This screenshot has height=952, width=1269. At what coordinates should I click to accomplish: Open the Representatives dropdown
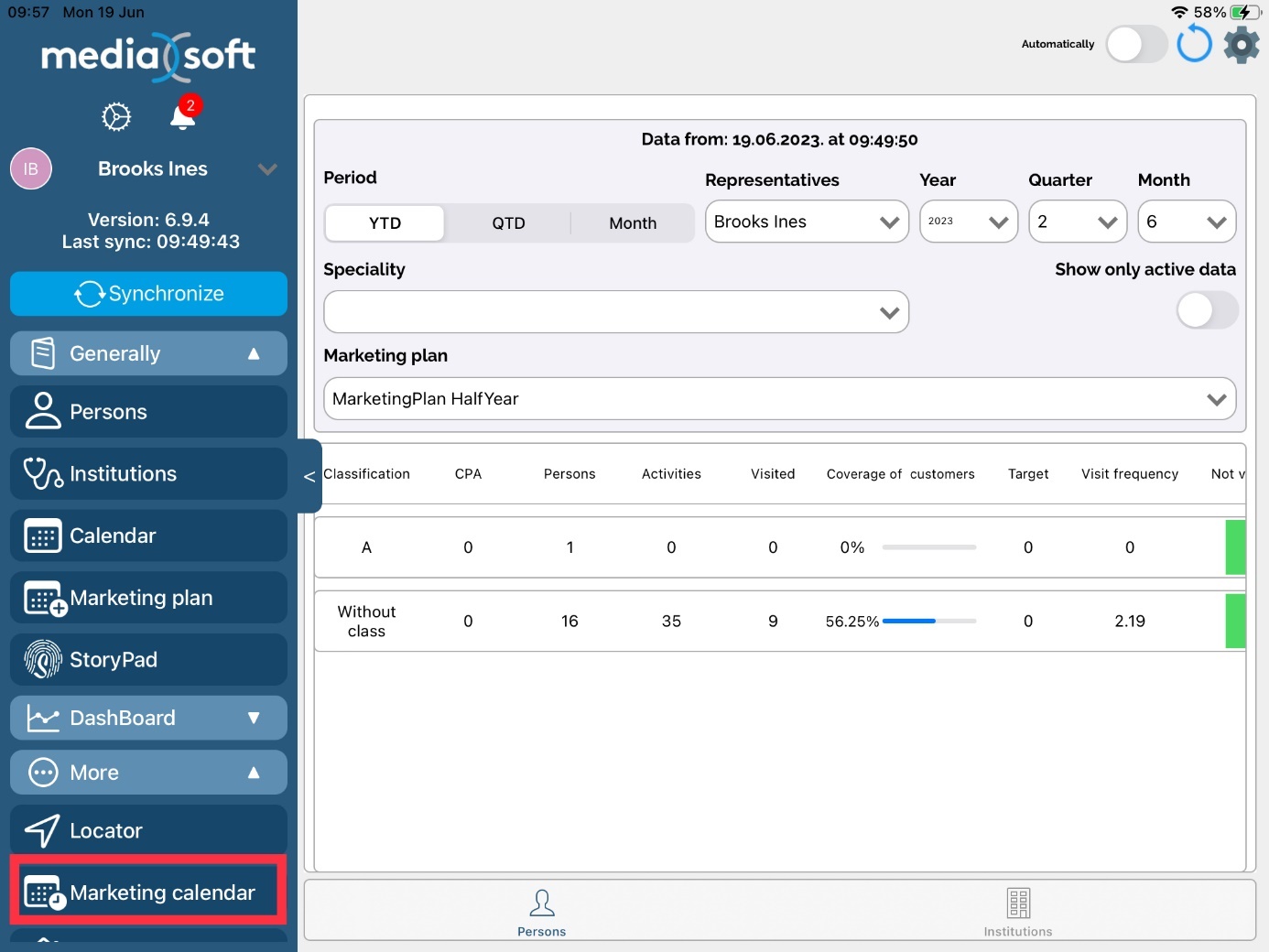(806, 222)
